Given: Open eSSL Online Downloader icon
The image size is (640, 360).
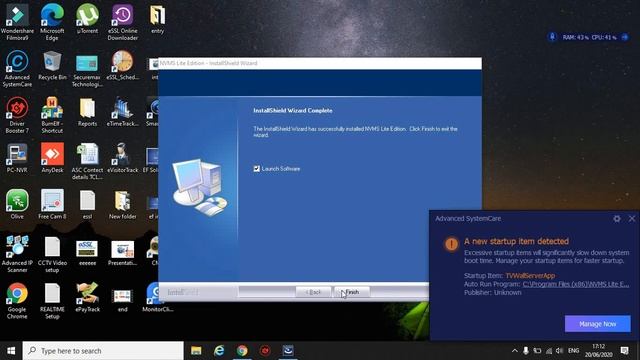Looking at the screenshot, I should tap(122, 22).
